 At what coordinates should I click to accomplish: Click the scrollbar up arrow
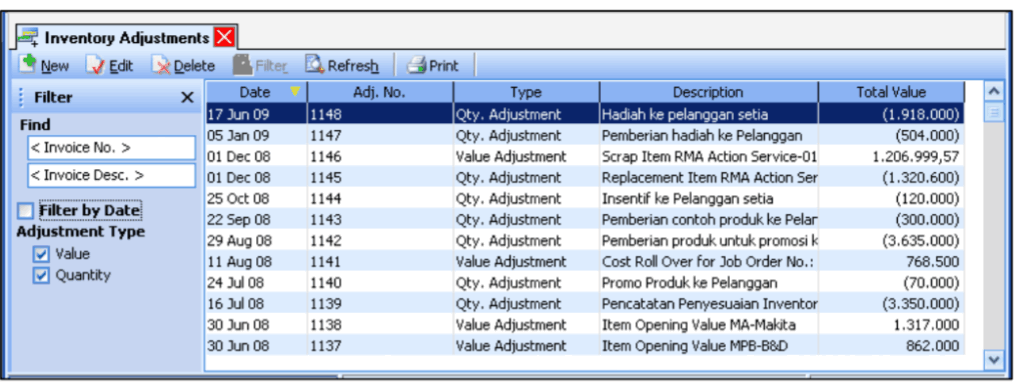coord(993,91)
